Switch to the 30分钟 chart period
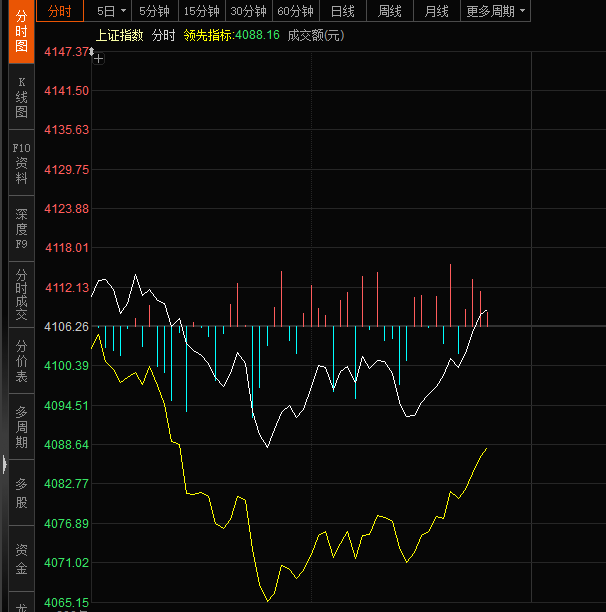Image resolution: width=606 pixels, height=612 pixels. click(248, 11)
